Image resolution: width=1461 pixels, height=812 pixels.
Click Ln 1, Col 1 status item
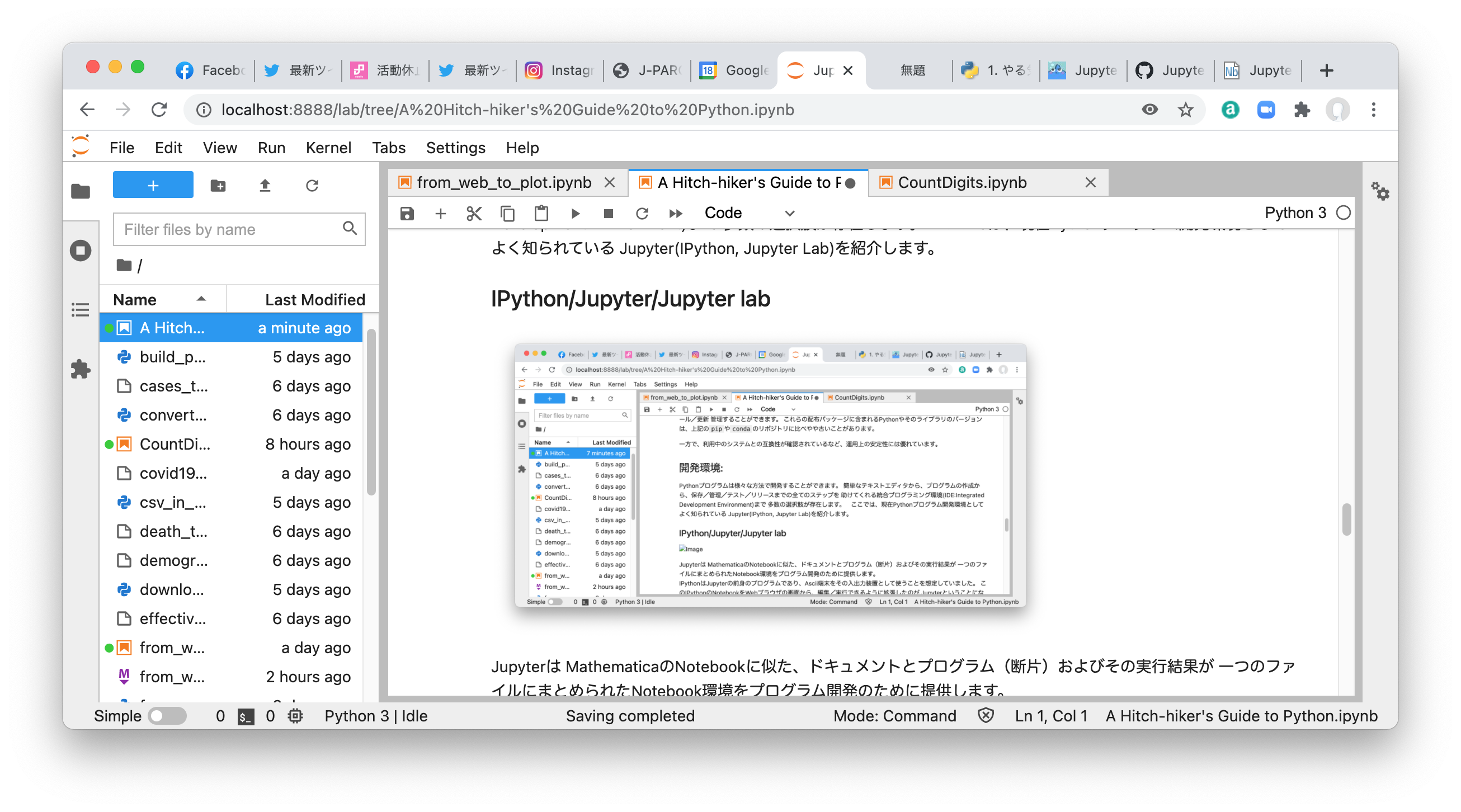[x=1051, y=716]
